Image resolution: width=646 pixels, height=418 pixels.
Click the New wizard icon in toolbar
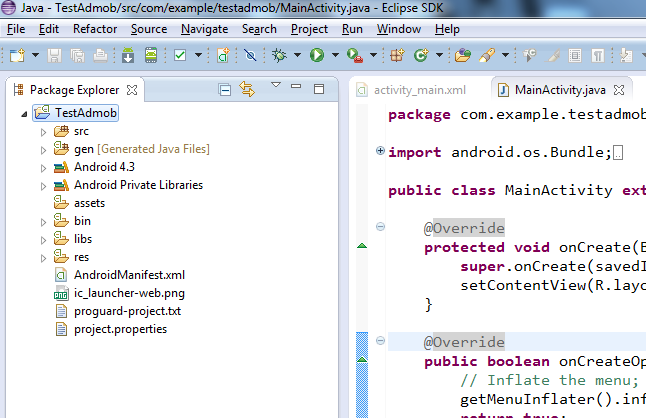click(17, 55)
